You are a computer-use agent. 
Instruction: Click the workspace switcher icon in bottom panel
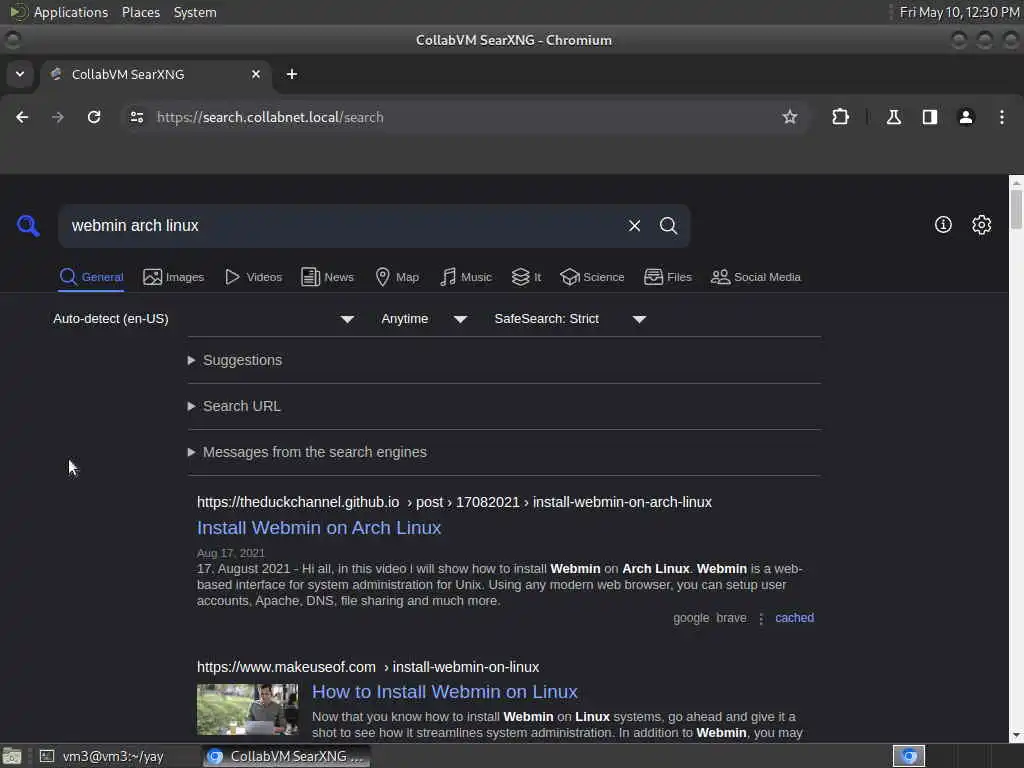(x=908, y=756)
